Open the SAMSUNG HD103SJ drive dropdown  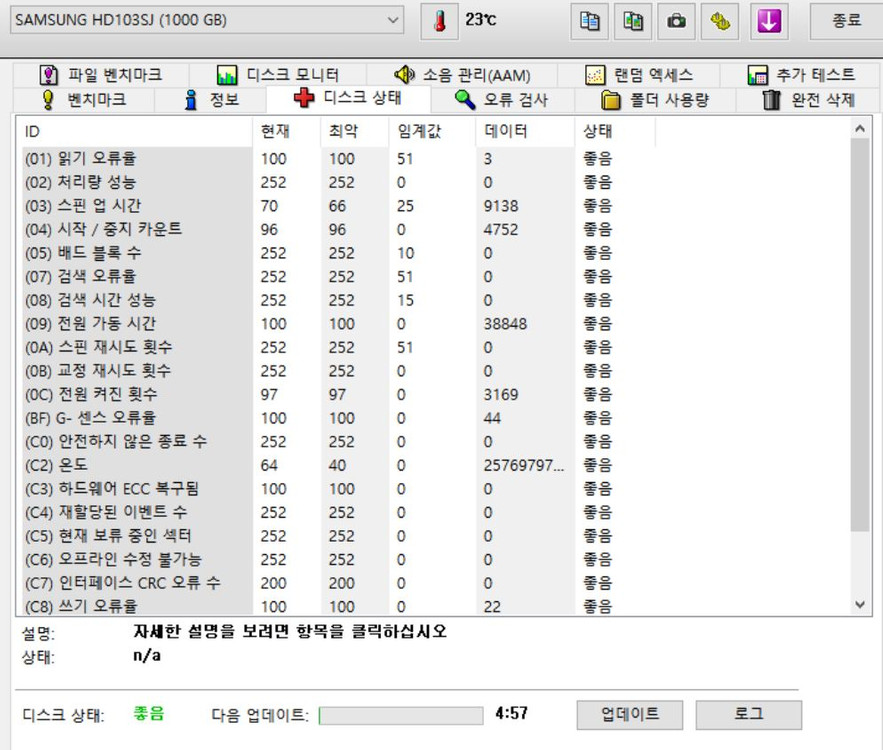coord(392,19)
